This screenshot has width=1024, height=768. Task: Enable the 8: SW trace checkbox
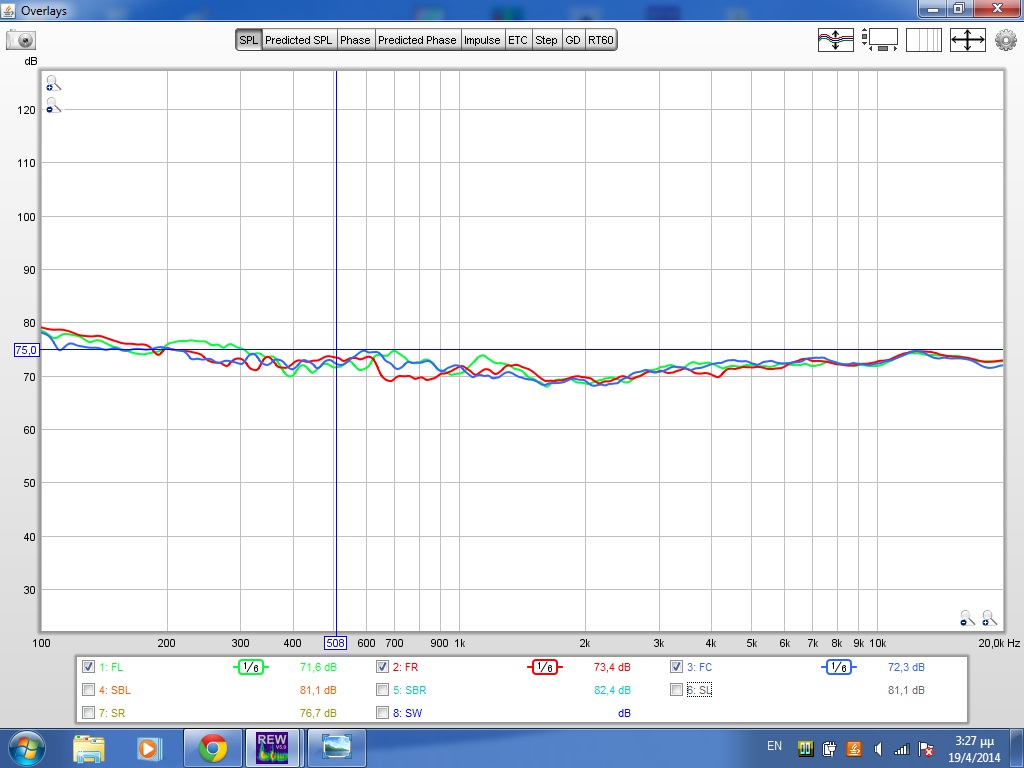pos(383,713)
